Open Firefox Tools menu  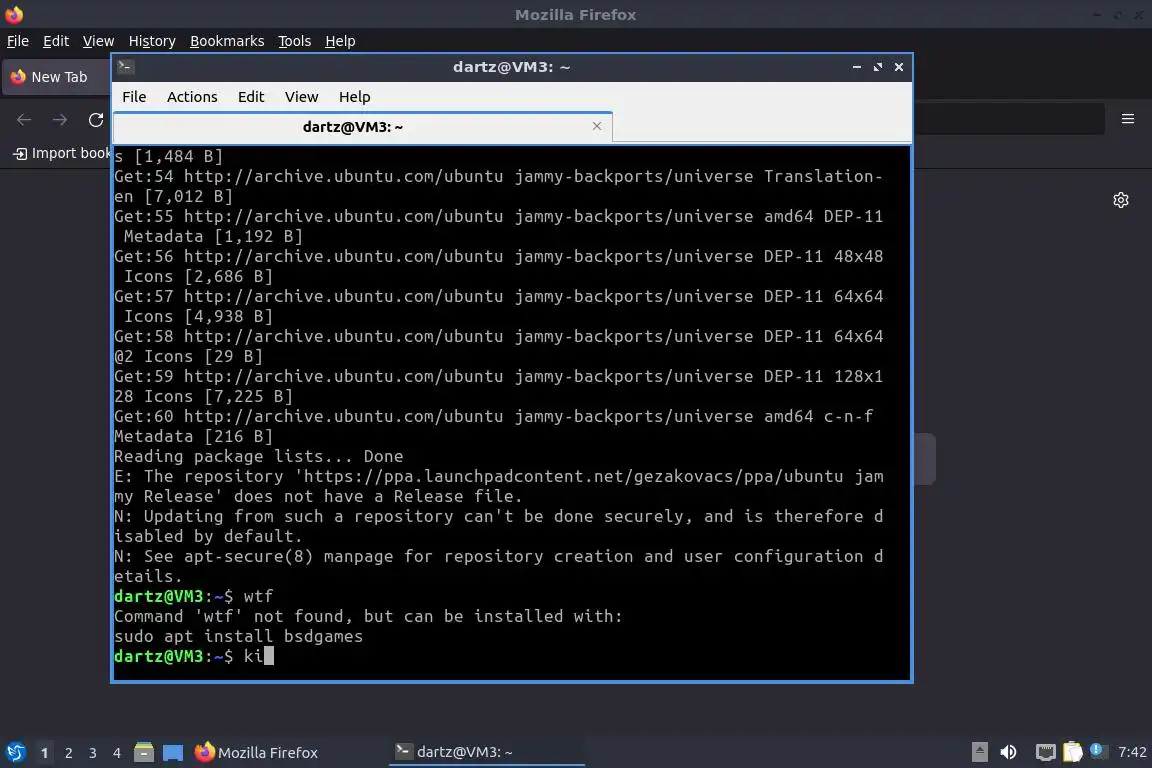tap(295, 41)
